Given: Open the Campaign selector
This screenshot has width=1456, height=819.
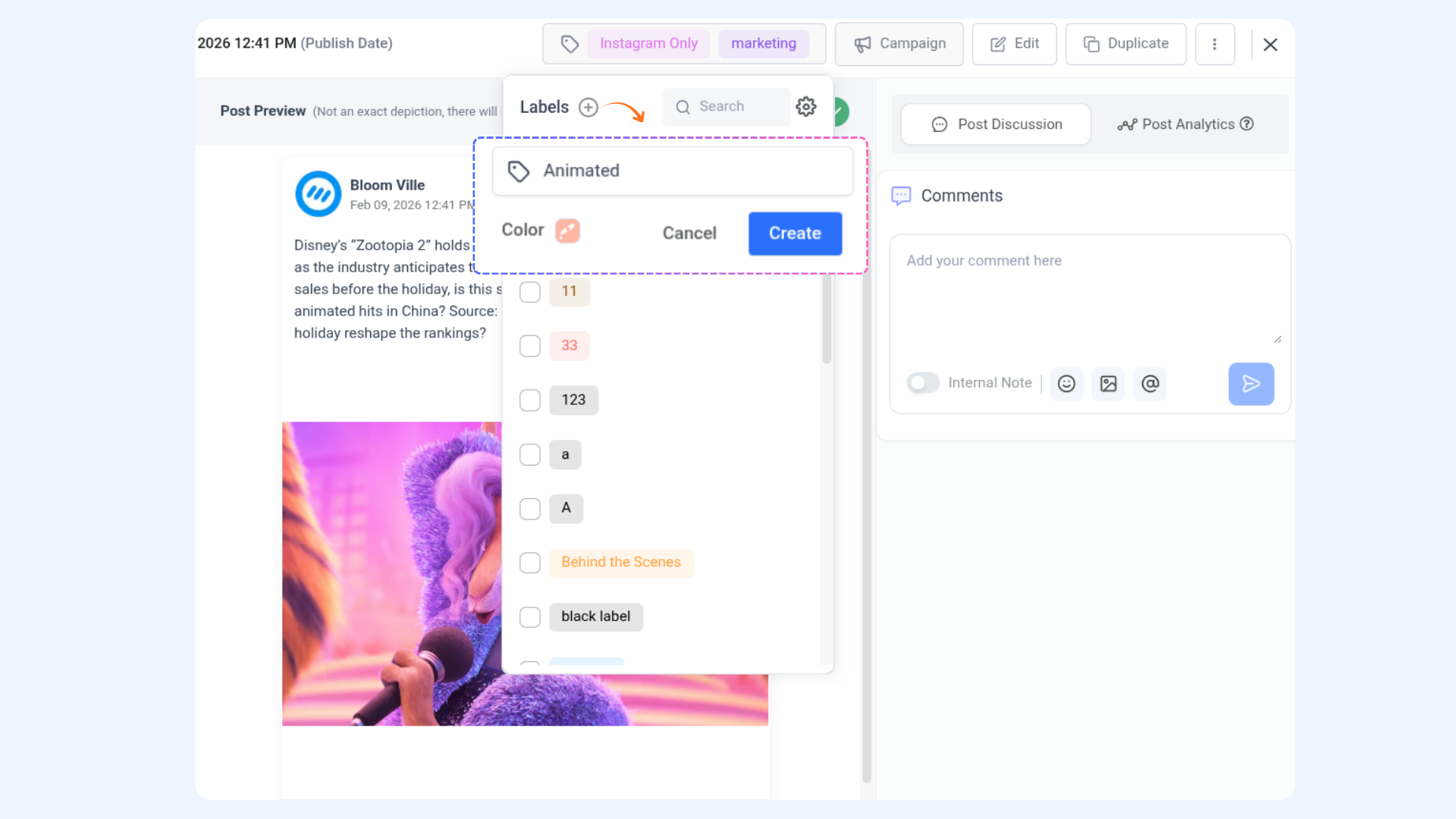Looking at the screenshot, I should pos(899,44).
